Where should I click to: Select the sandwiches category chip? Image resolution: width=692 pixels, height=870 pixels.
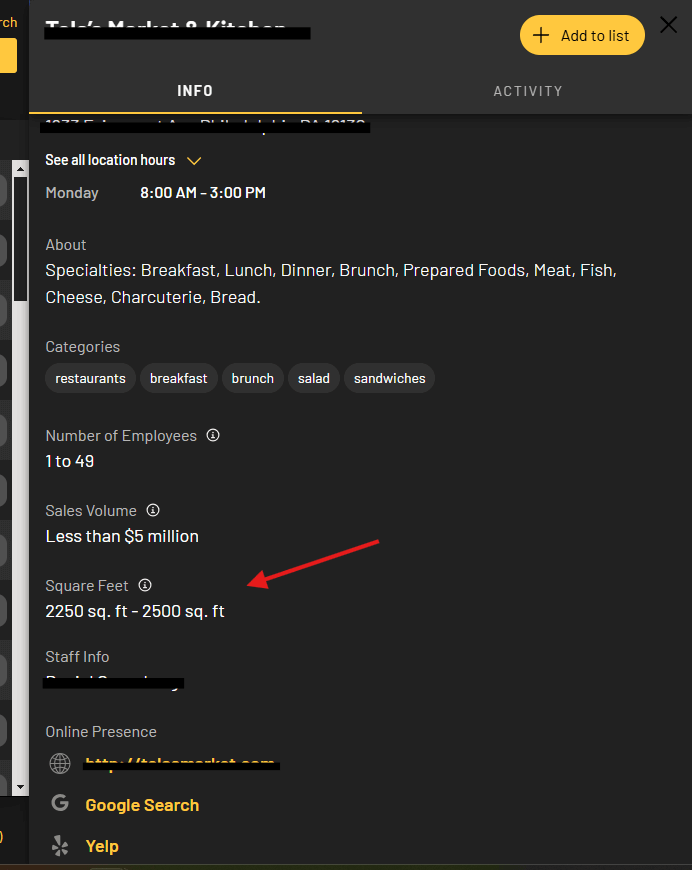pyautogui.click(x=390, y=378)
